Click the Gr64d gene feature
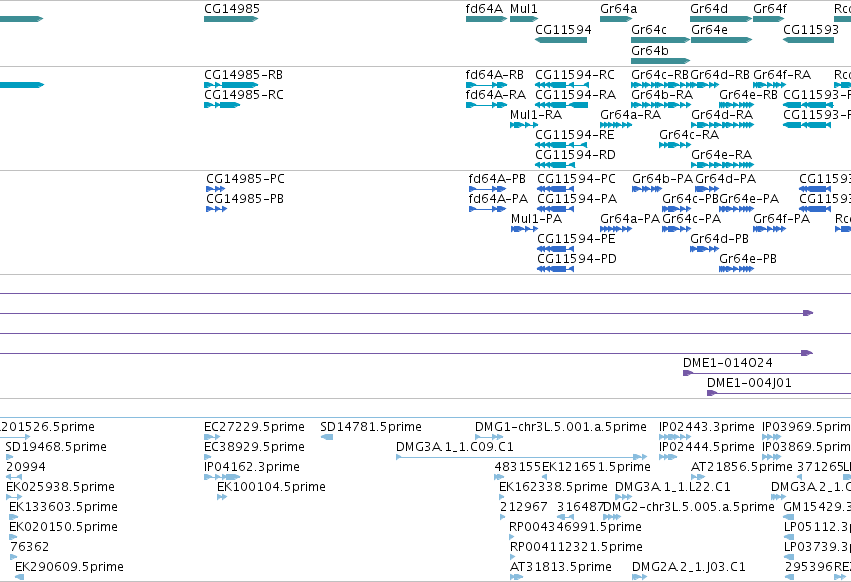Viewport: 851px width, 582px height. (721, 19)
